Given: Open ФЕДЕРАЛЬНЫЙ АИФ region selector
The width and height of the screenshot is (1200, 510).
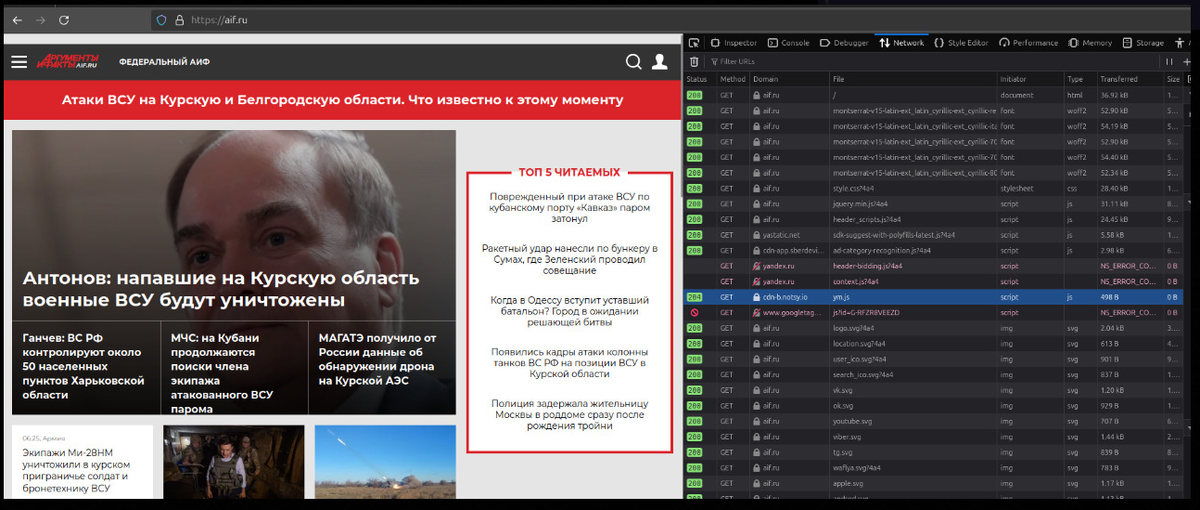Looking at the screenshot, I should click(x=164, y=62).
